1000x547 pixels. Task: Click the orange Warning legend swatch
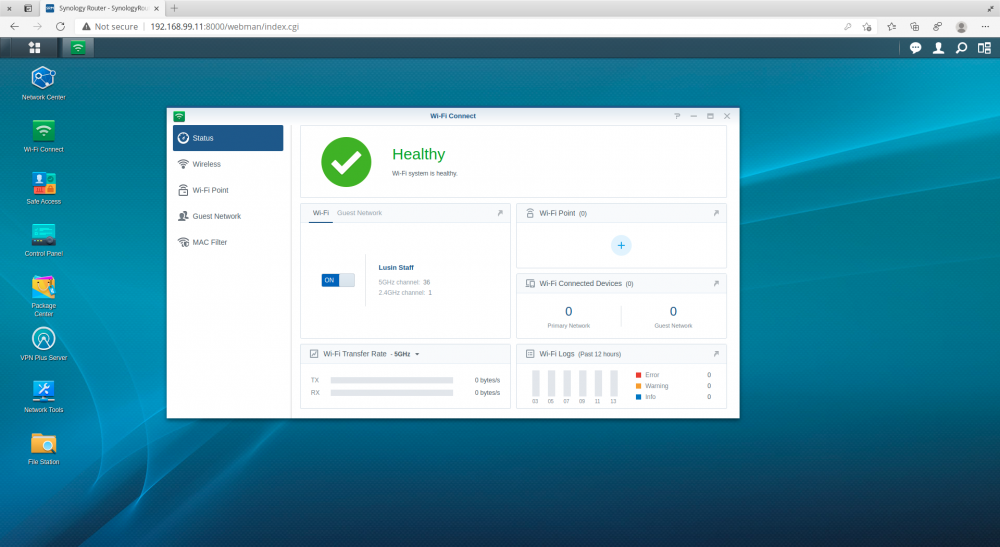click(x=638, y=386)
